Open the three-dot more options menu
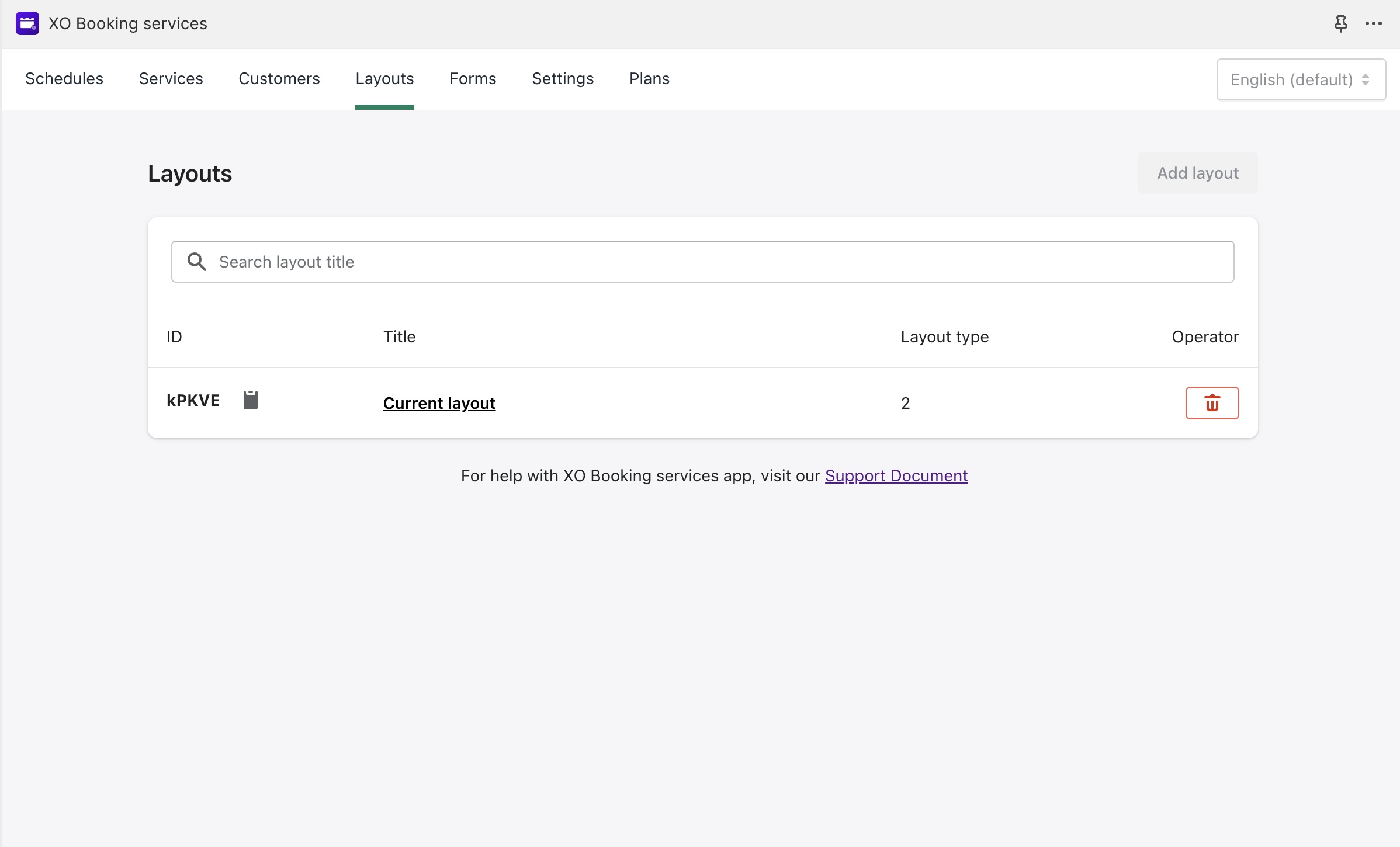The image size is (1400, 847). 1373,23
